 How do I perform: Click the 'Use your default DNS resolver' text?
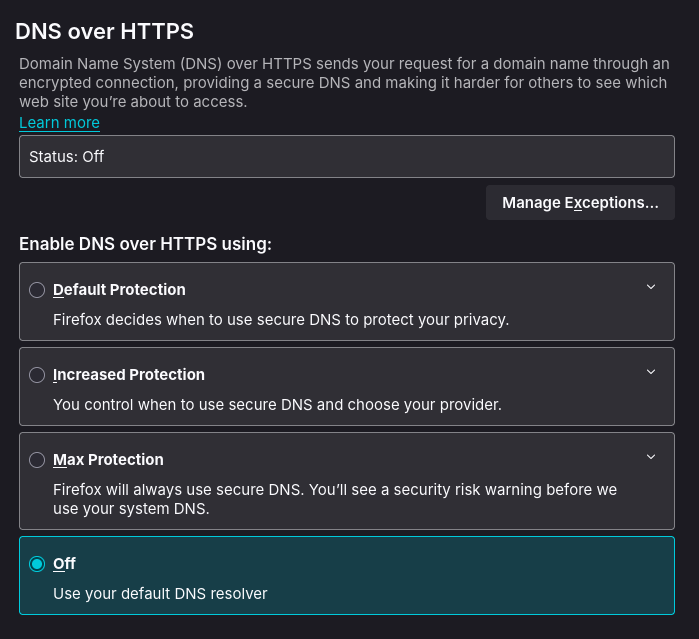coord(160,594)
